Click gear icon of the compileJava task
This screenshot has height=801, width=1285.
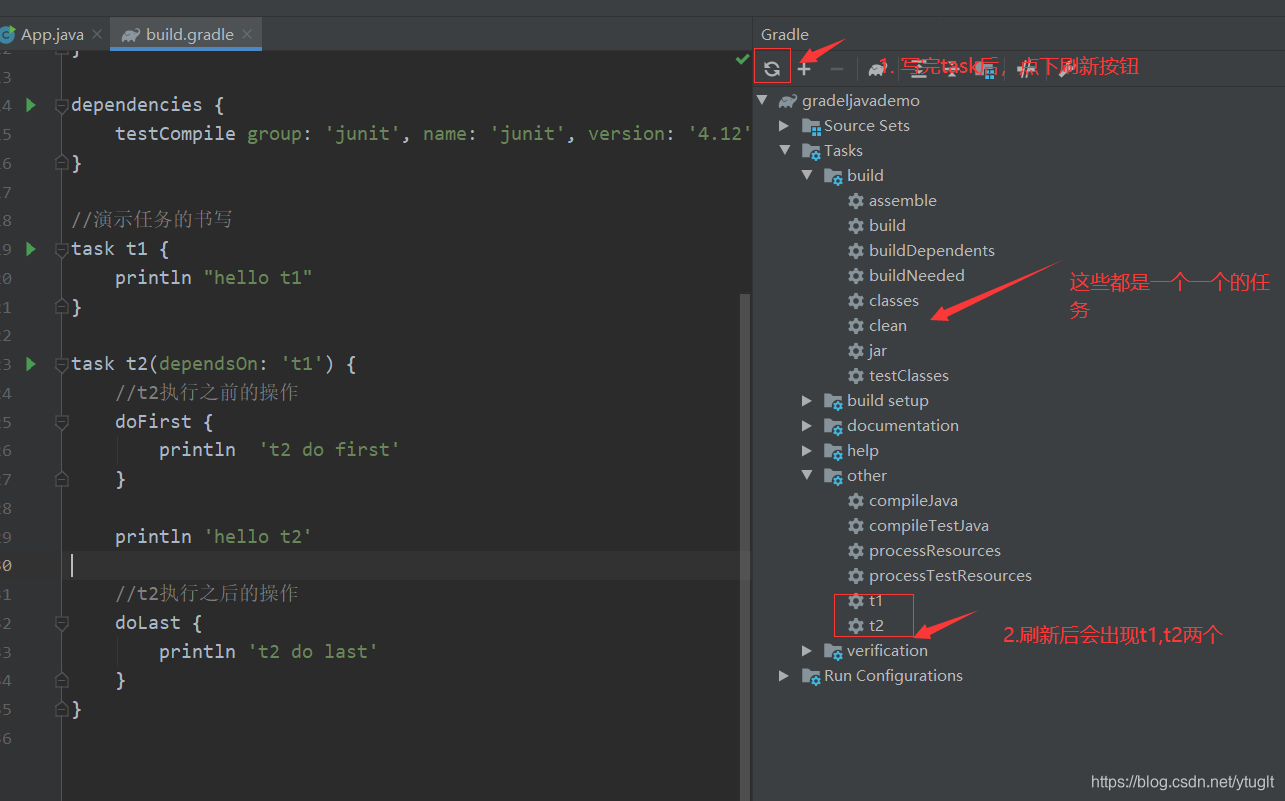(x=856, y=500)
